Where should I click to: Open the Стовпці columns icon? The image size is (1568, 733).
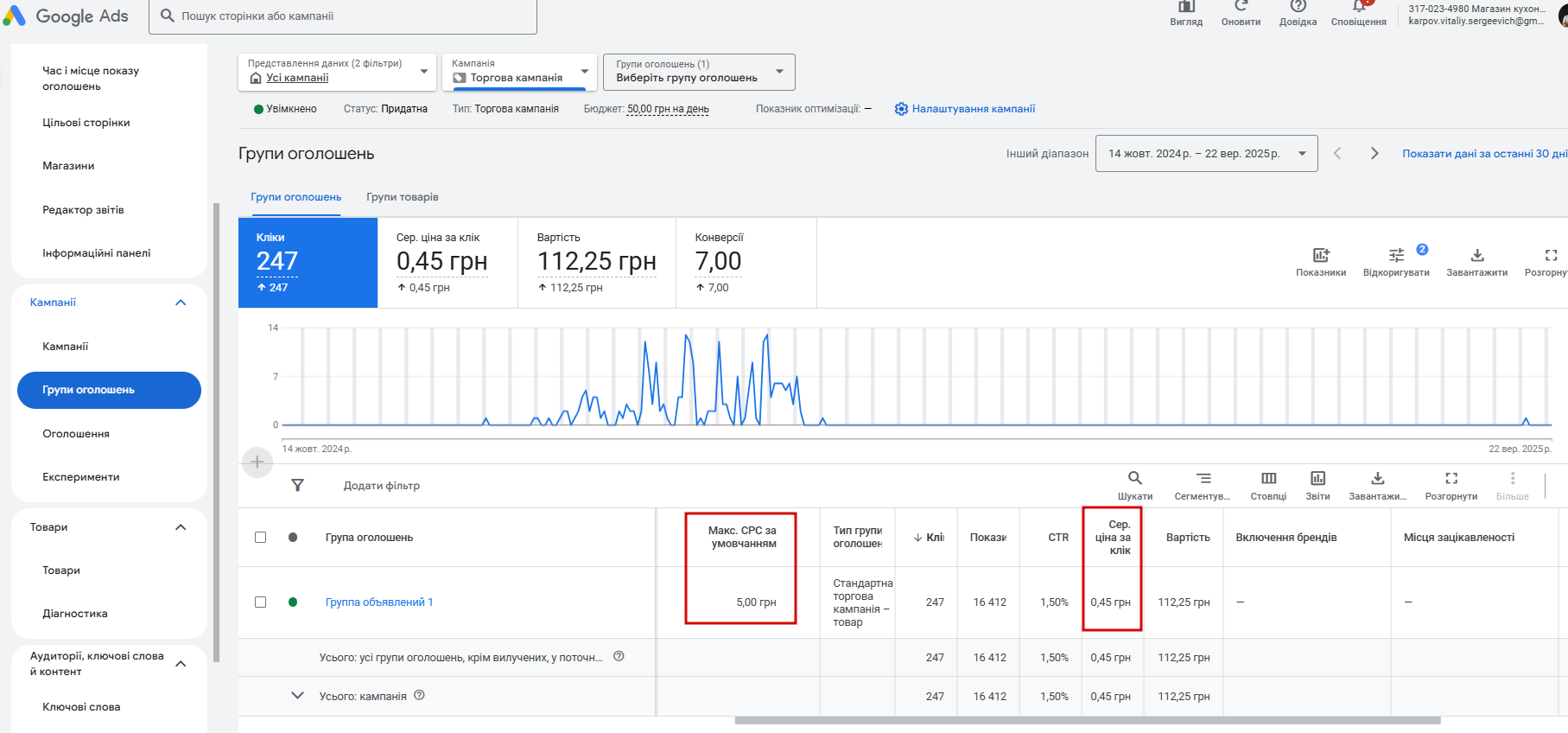coord(1269,478)
